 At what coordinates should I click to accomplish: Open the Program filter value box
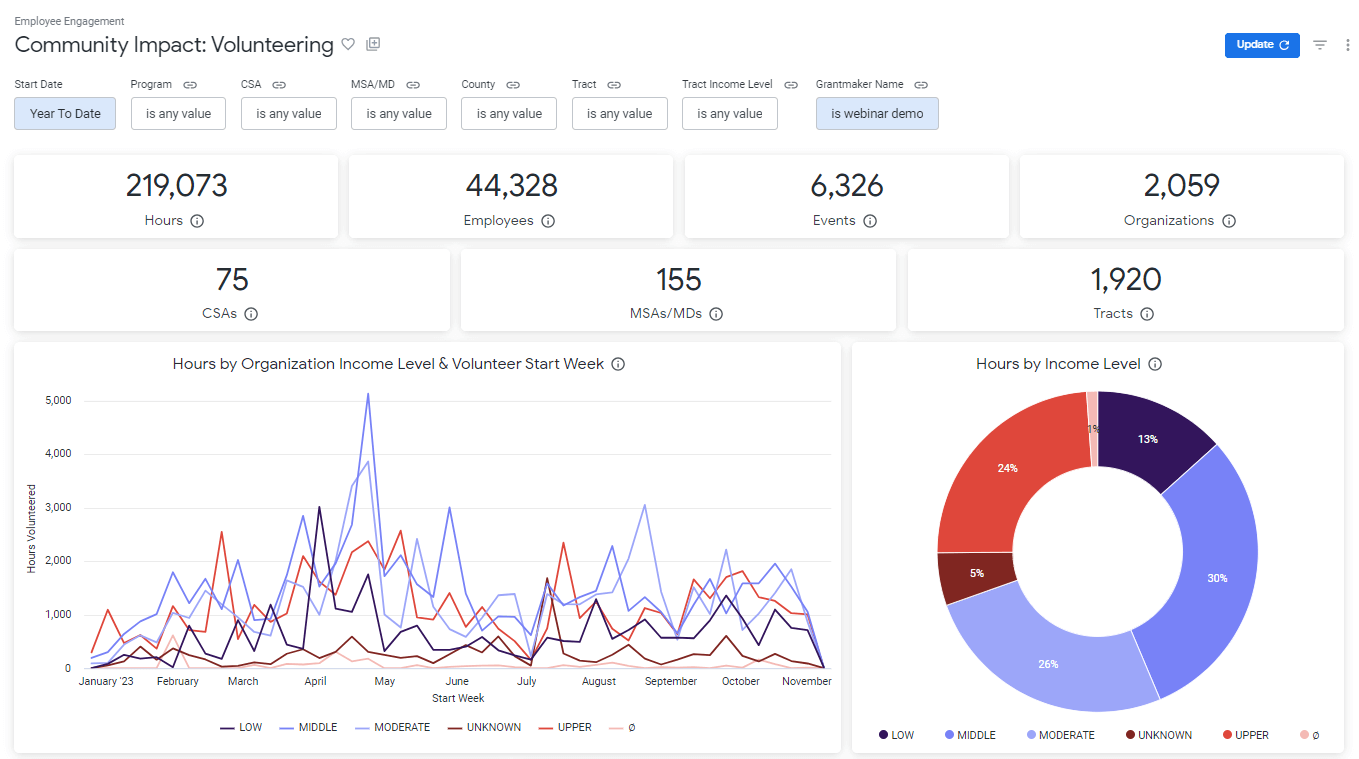point(178,114)
